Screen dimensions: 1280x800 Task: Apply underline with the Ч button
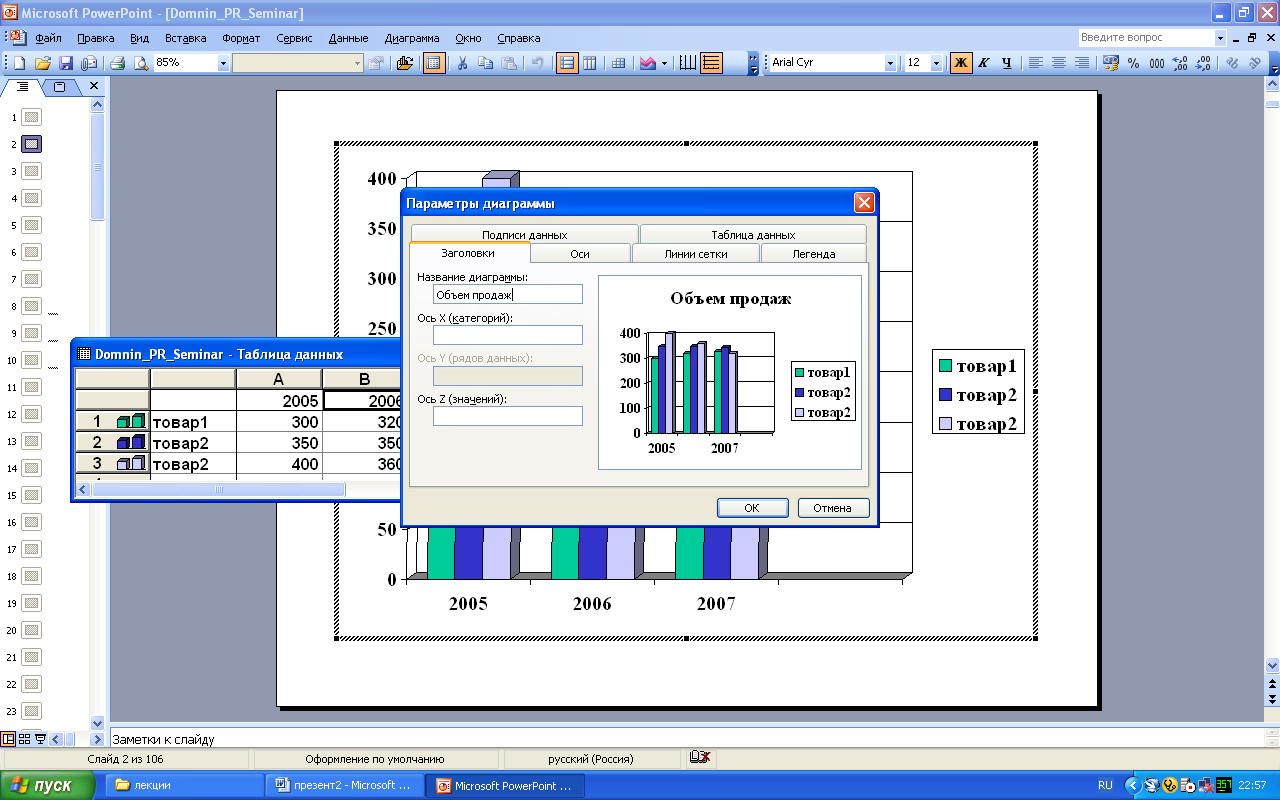click(1007, 63)
